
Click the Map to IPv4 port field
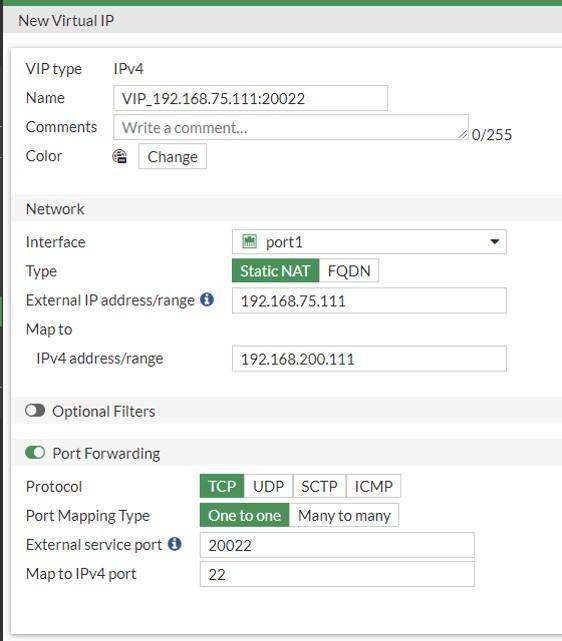337,574
